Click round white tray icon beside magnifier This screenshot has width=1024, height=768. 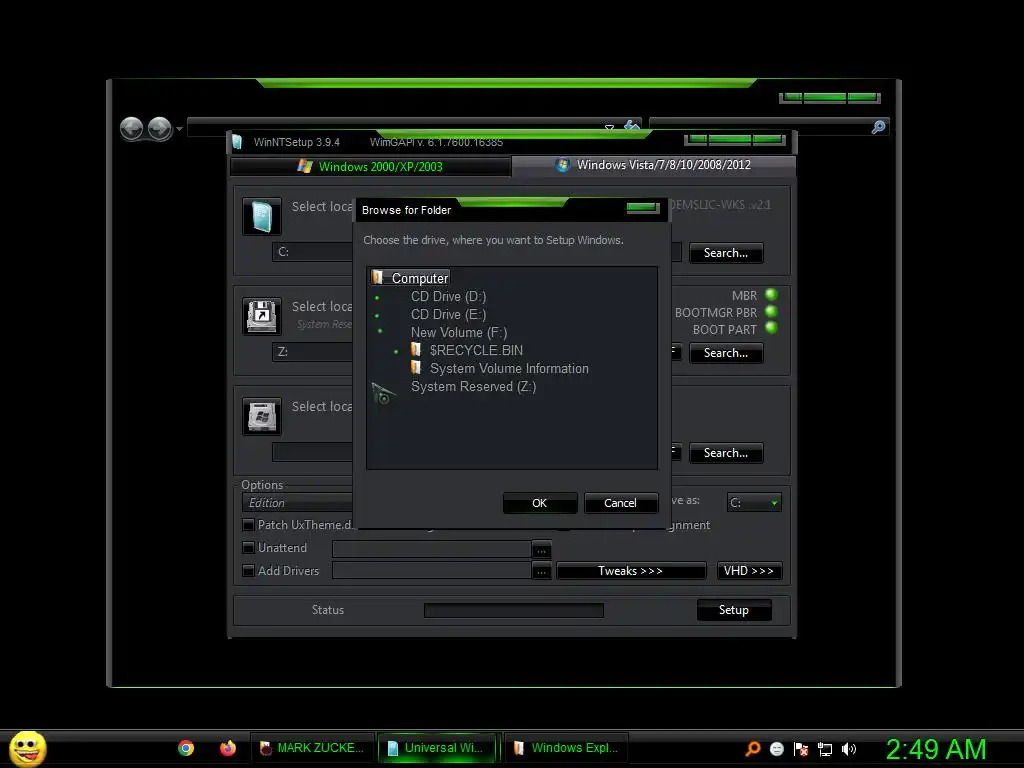click(776, 749)
